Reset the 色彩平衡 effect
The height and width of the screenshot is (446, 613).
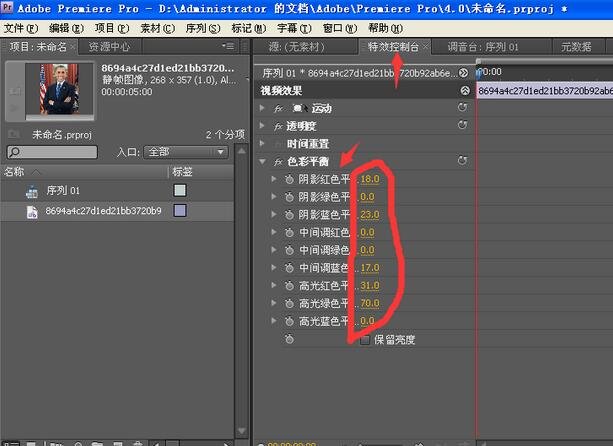tap(462, 161)
